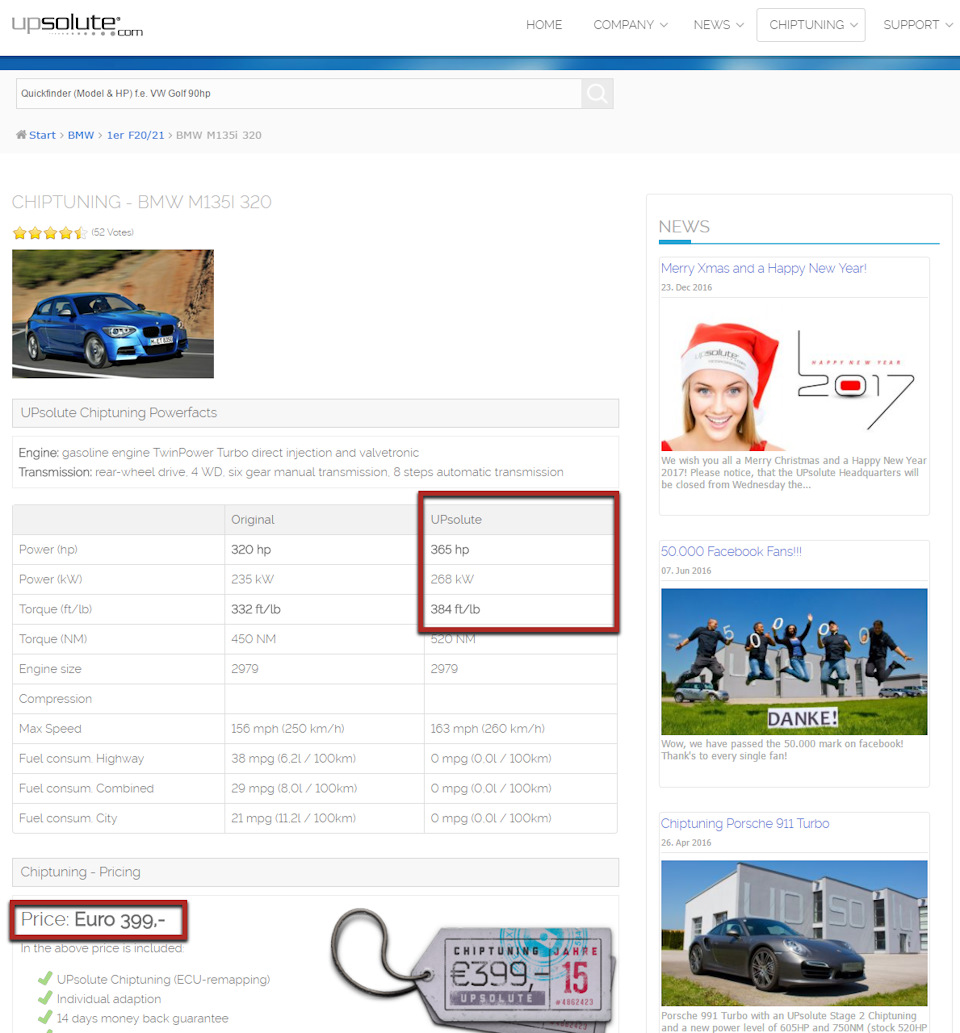
Task: Click the third rating star
Action: (50, 233)
